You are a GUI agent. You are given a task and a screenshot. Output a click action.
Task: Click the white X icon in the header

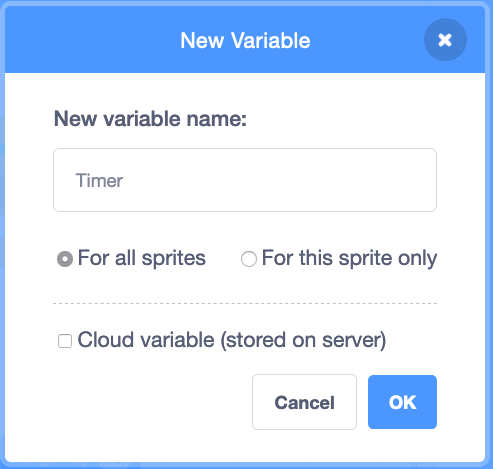[445, 40]
